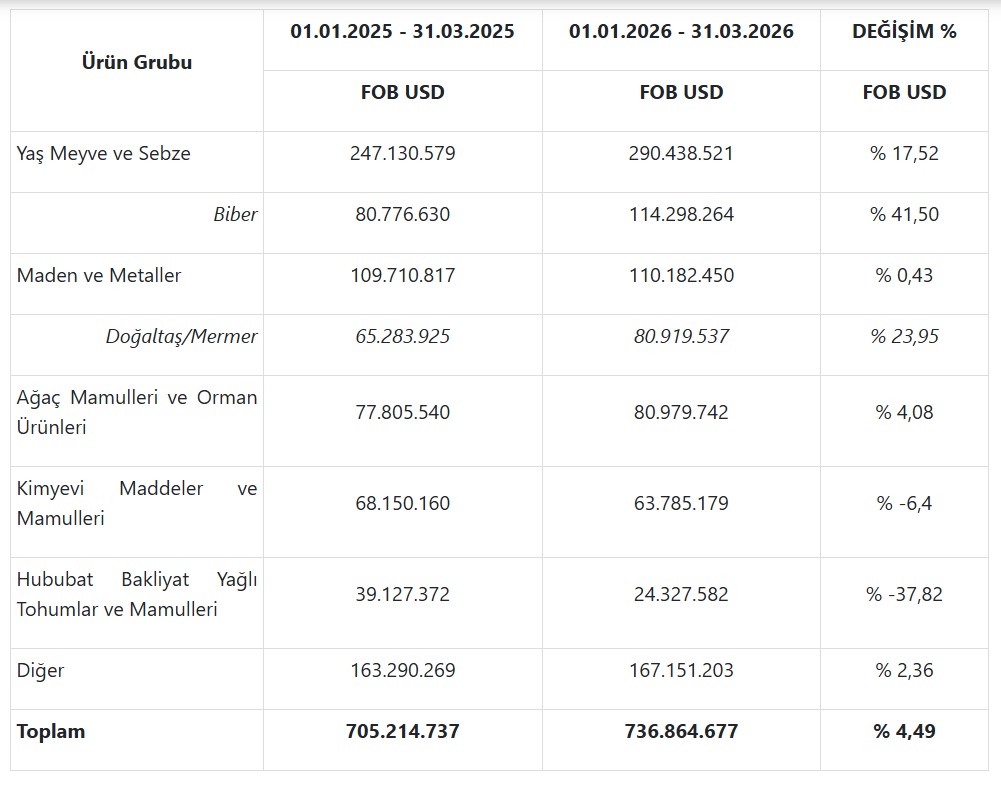Select the Biber change value % 41,50

pyautogui.click(x=904, y=215)
